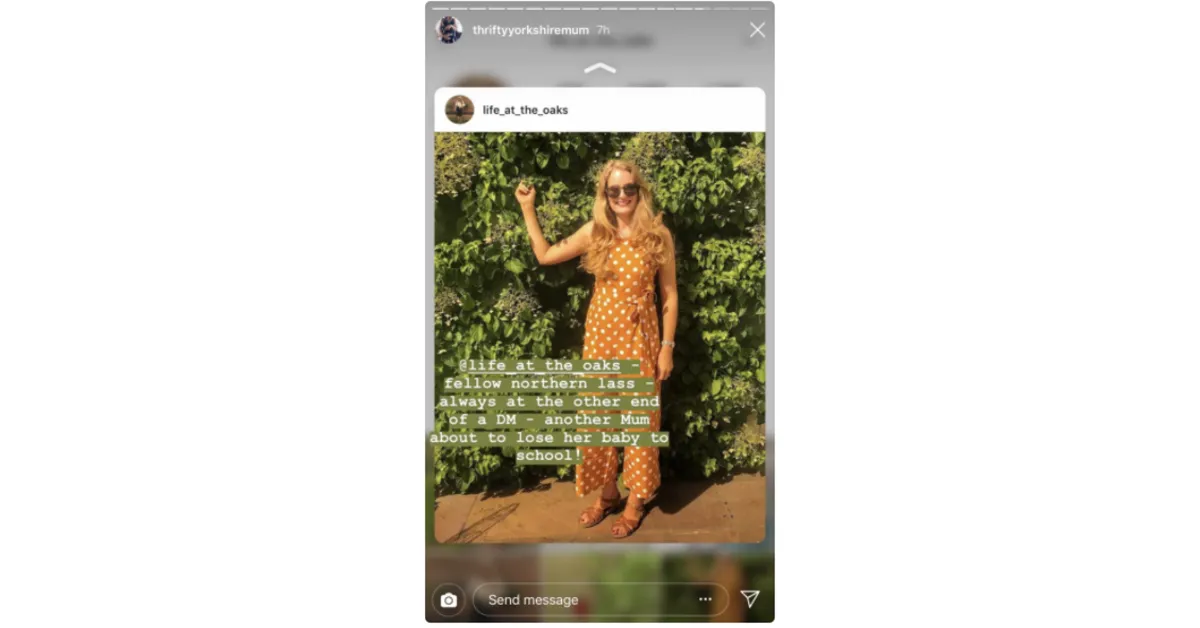Open the reshared photo of the woman in the polka dot dress

pos(600,338)
